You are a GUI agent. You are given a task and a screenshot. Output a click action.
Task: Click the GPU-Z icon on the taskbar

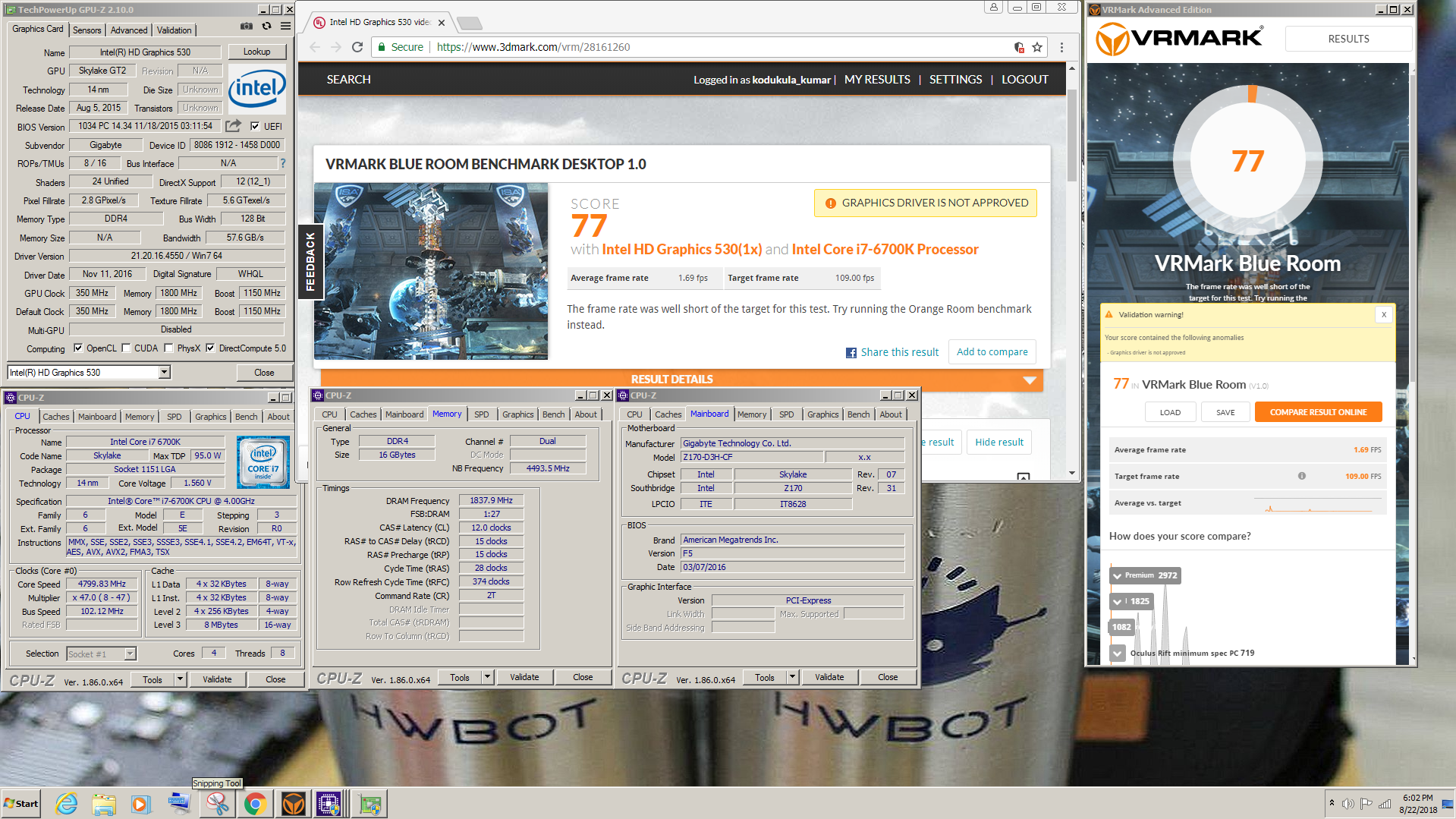click(x=371, y=803)
